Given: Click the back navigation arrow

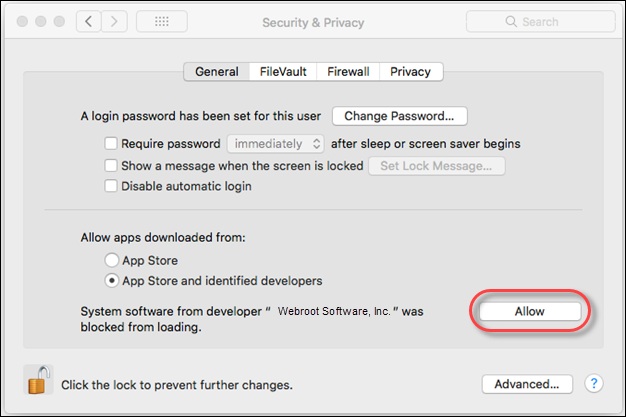Looking at the screenshot, I should click(x=89, y=21).
